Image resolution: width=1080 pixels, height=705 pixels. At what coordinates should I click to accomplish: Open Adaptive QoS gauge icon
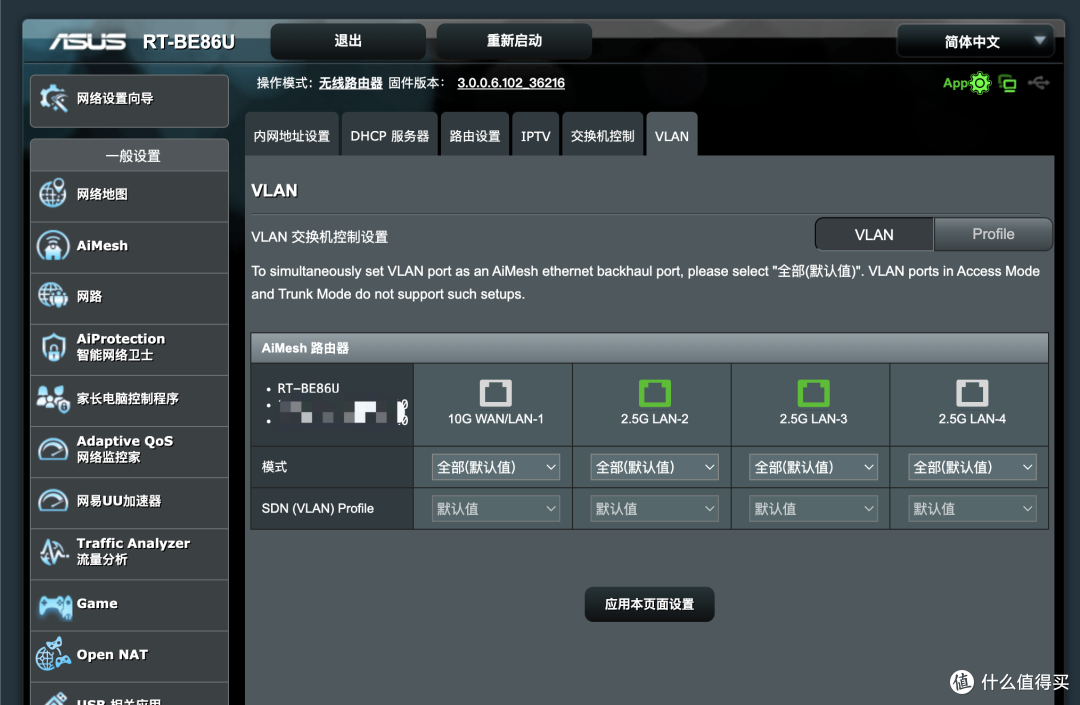[53, 449]
